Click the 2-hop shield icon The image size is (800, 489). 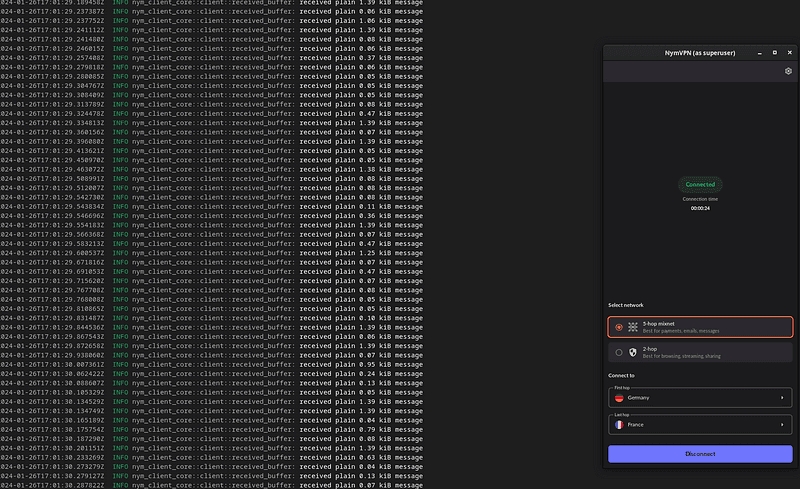tap(632, 352)
